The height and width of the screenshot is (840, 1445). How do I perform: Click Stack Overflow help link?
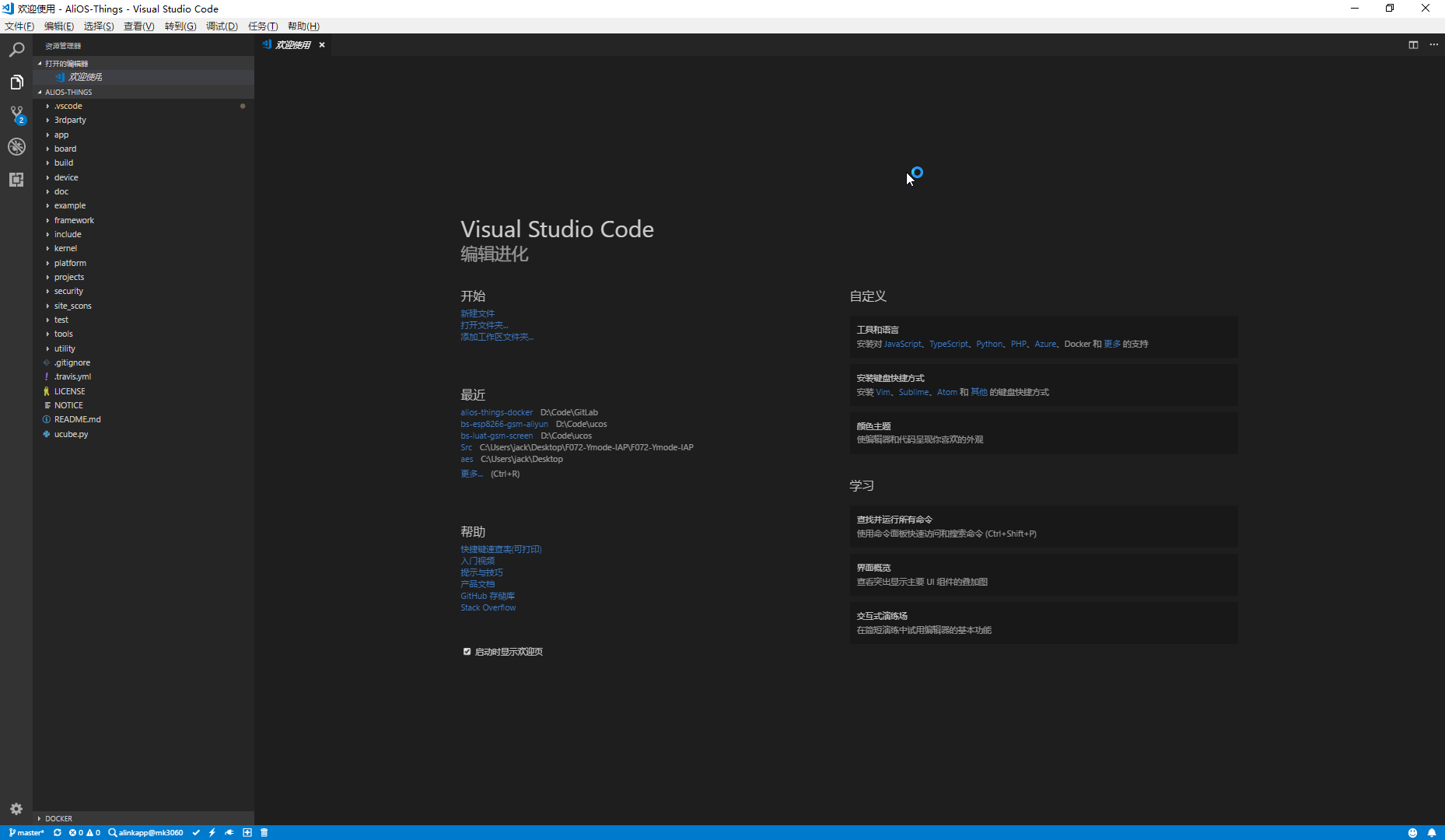coord(488,607)
